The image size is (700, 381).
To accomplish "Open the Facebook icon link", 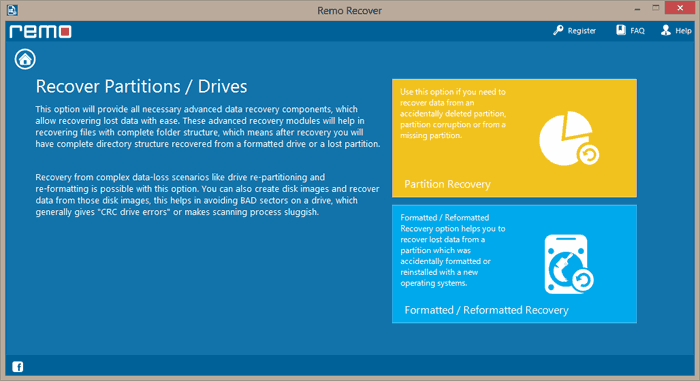I will (17, 367).
